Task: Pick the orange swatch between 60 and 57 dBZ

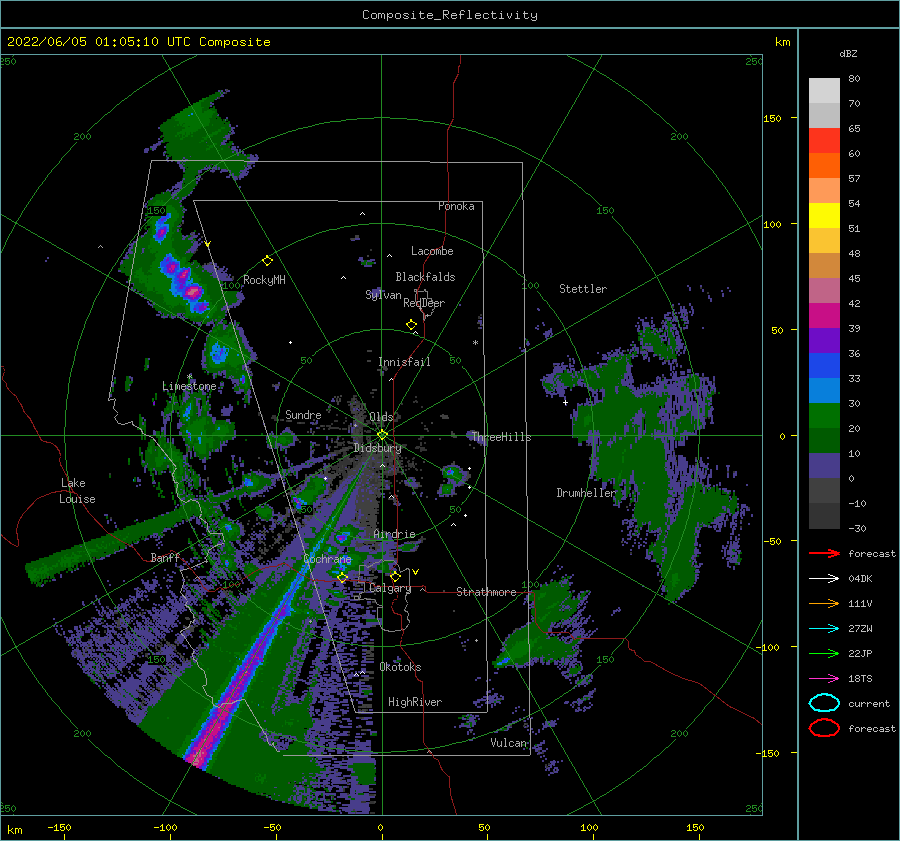Action: pos(824,165)
